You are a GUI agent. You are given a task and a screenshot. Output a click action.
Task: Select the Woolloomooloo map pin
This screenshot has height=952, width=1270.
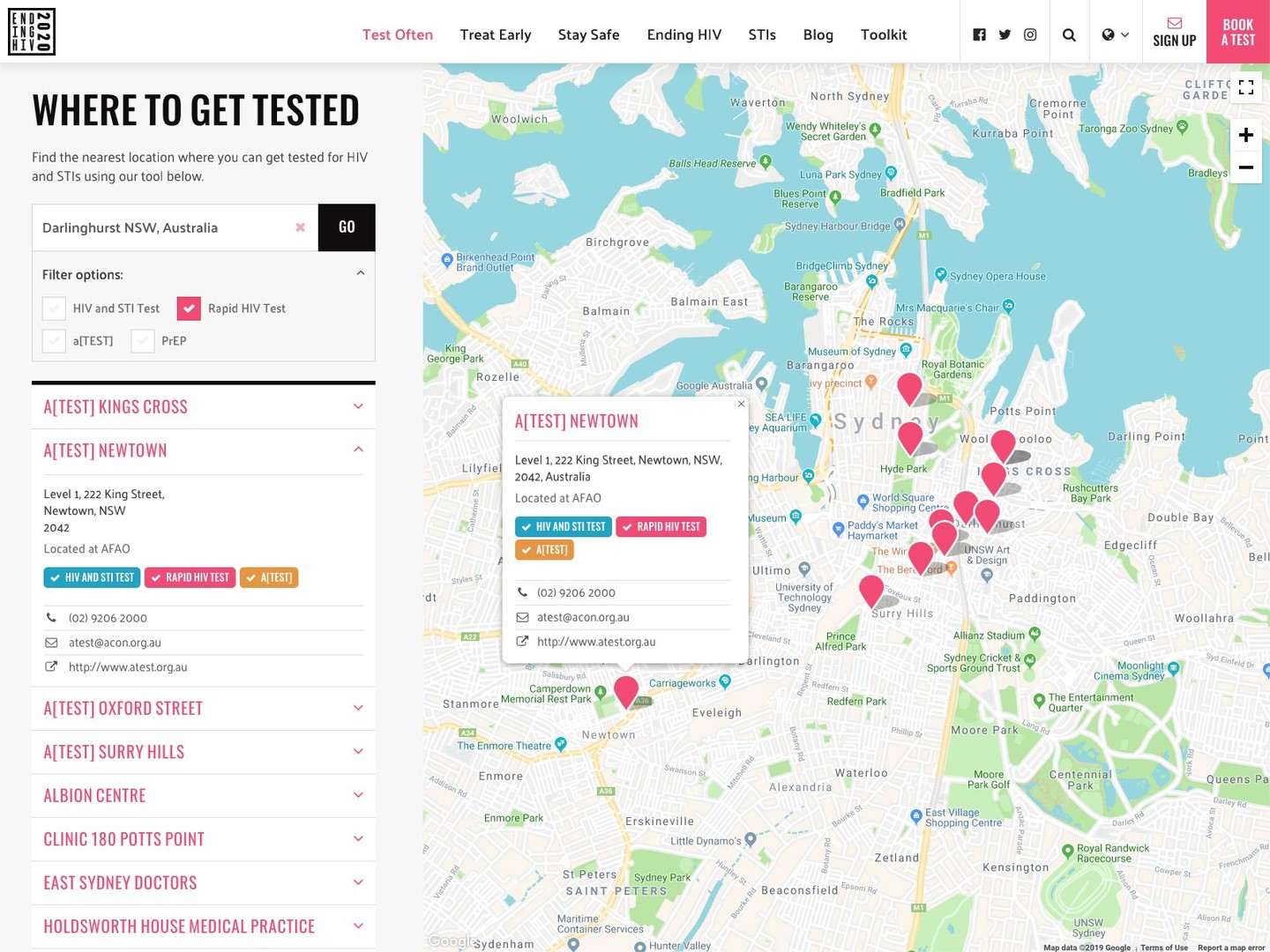(x=1004, y=446)
